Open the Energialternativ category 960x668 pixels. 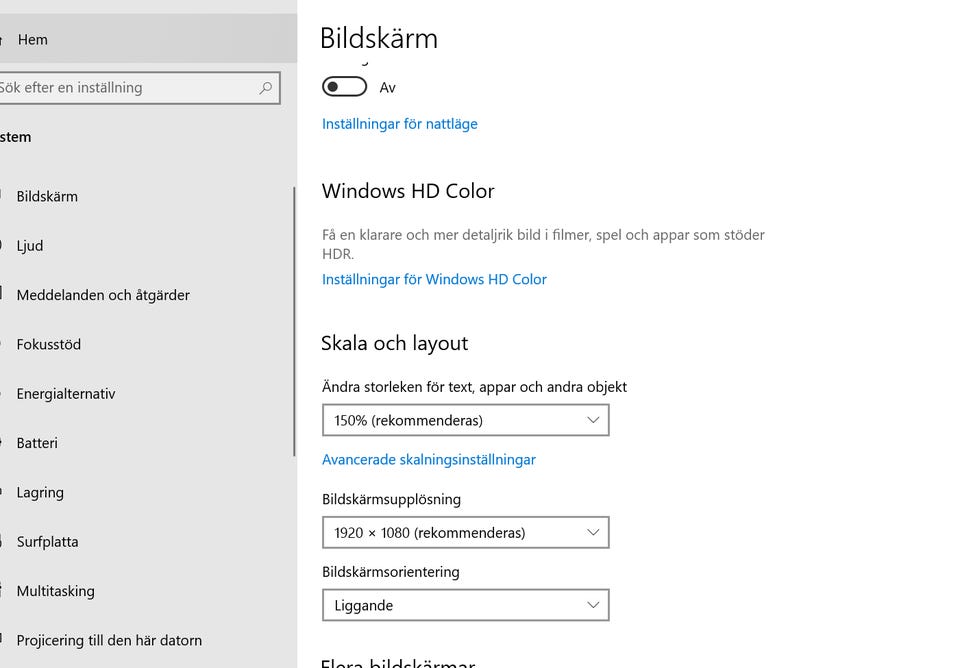[147, 394]
